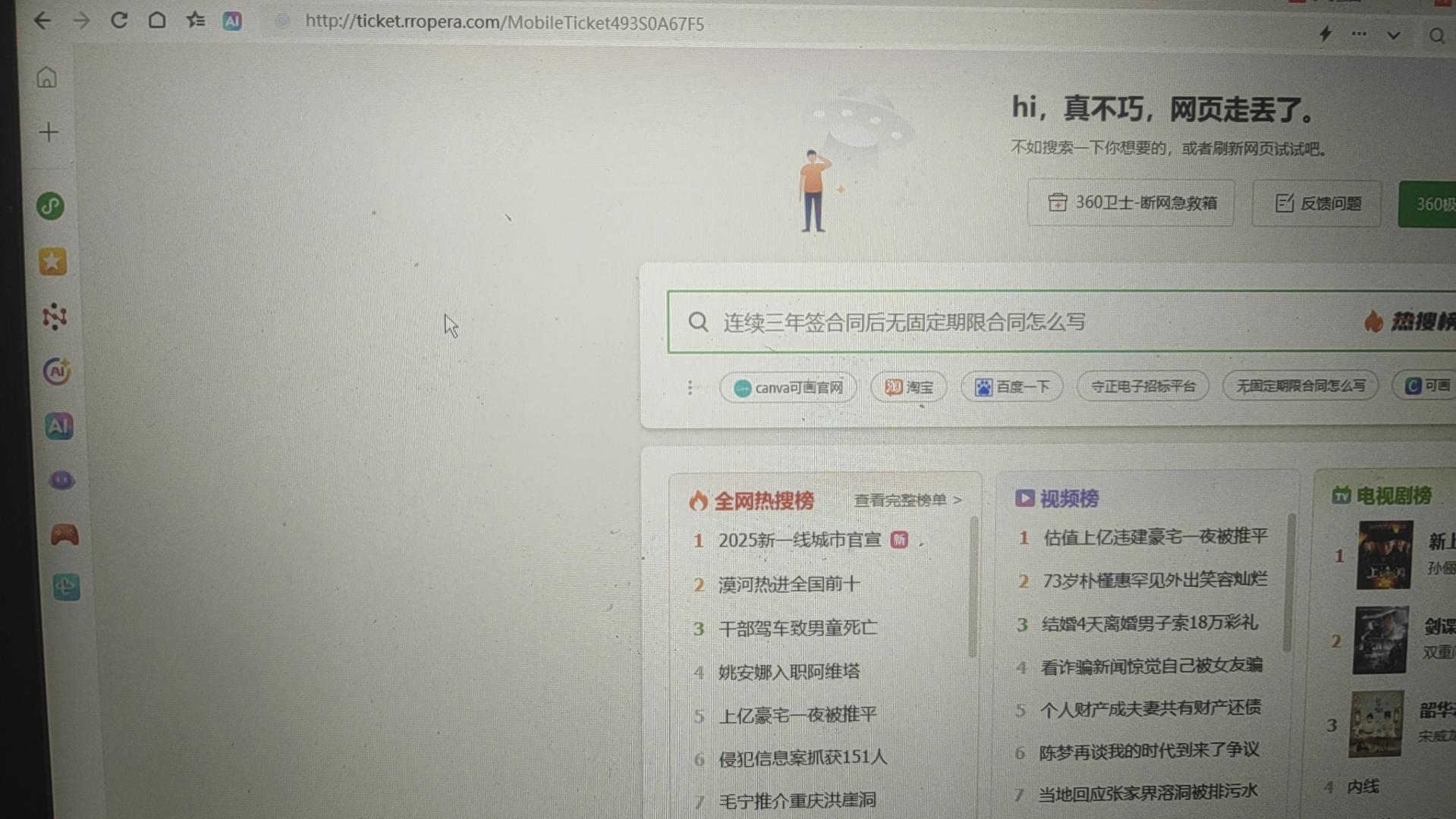Open hot search item 上亿豪宅一夜被推平
This screenshot has height=819, width=1456.
click(x=797, y=714)
